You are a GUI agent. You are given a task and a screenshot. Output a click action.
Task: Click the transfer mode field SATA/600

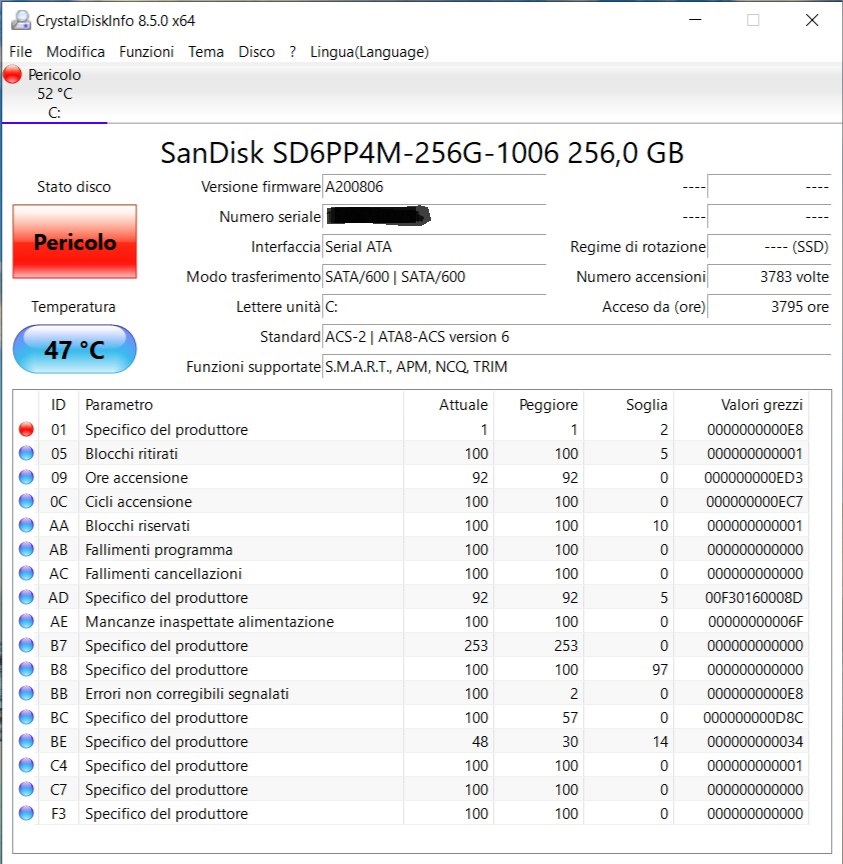[434, 277]
